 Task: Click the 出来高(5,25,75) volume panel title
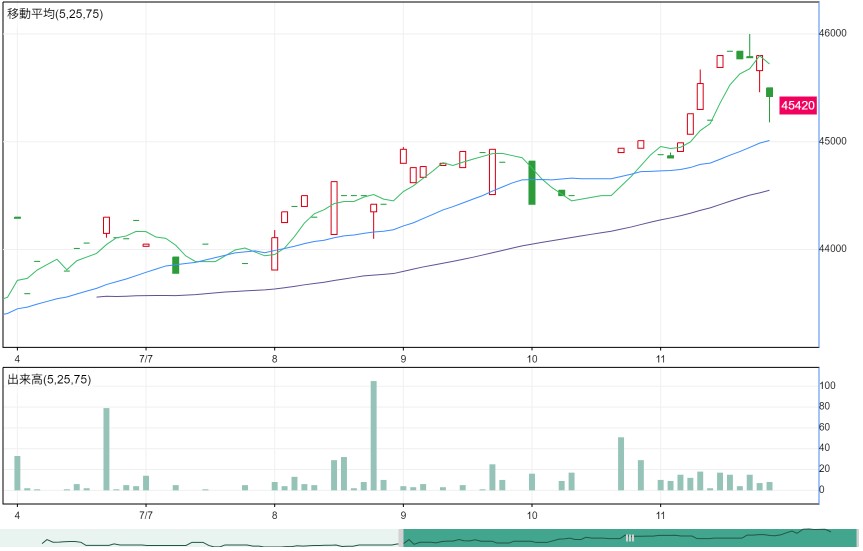(x=49, y=379)
